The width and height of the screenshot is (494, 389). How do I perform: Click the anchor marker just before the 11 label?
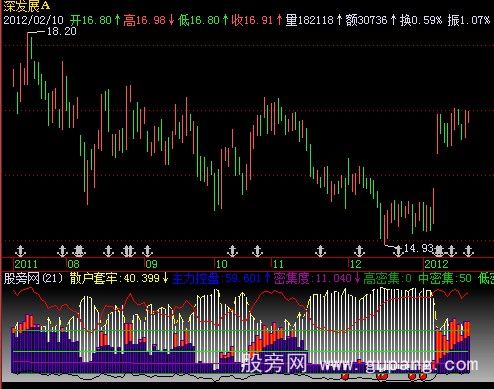point(257,251)
